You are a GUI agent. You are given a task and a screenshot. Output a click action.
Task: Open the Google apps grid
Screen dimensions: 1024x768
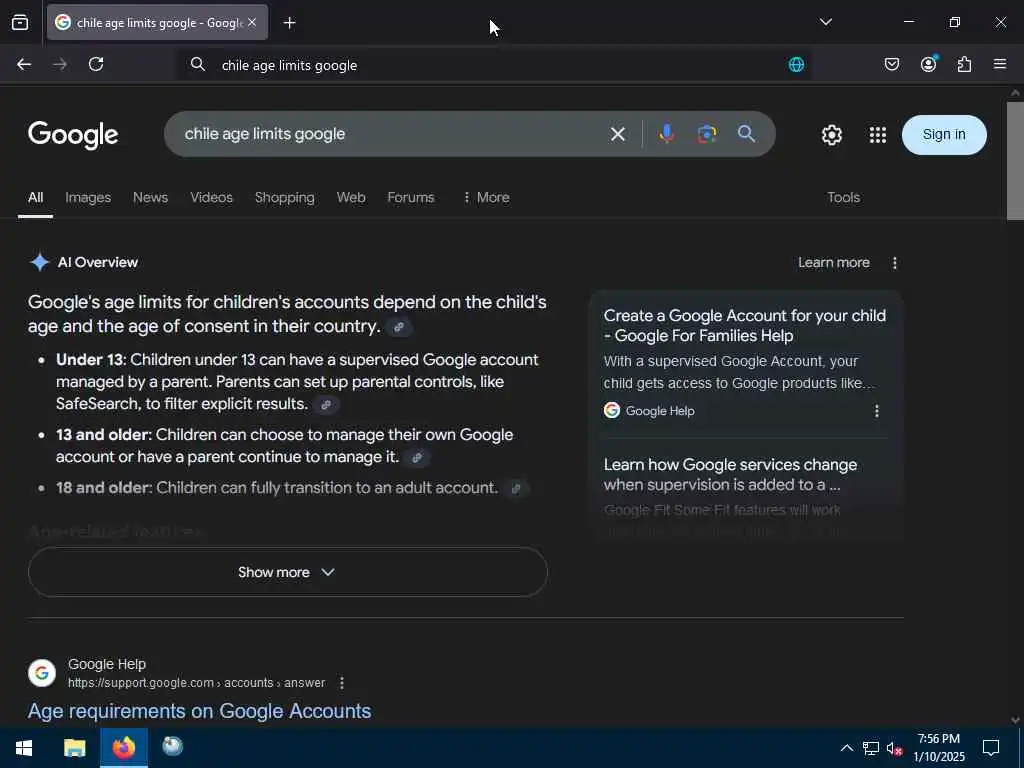[x=878, y=135]
